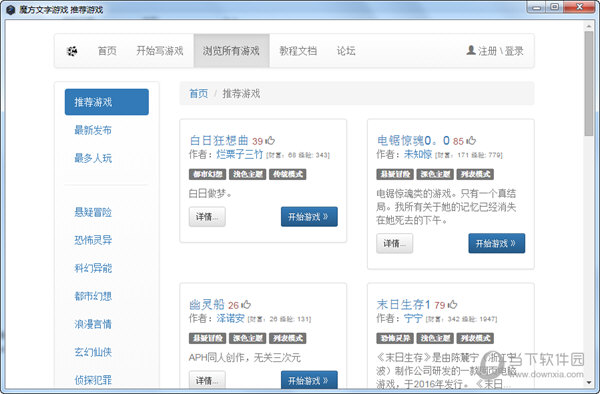Viewport: 600px width, 394px height.
Task: Click description APH同人创作，无关三次元
Action: coord(245,358)
